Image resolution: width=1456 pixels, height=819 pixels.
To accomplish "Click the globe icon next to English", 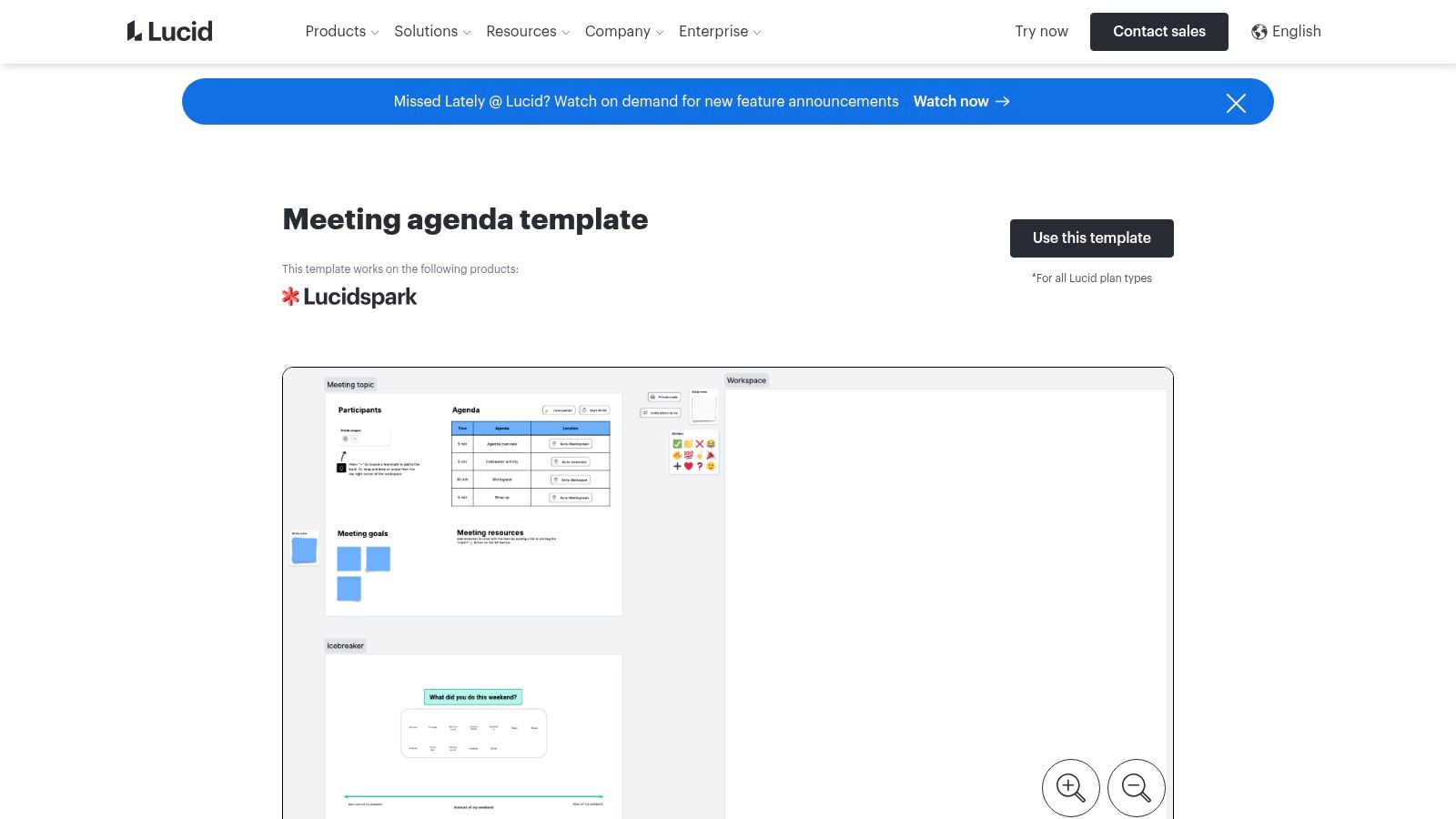I will pyautogui.click(x=1259, y=31).
